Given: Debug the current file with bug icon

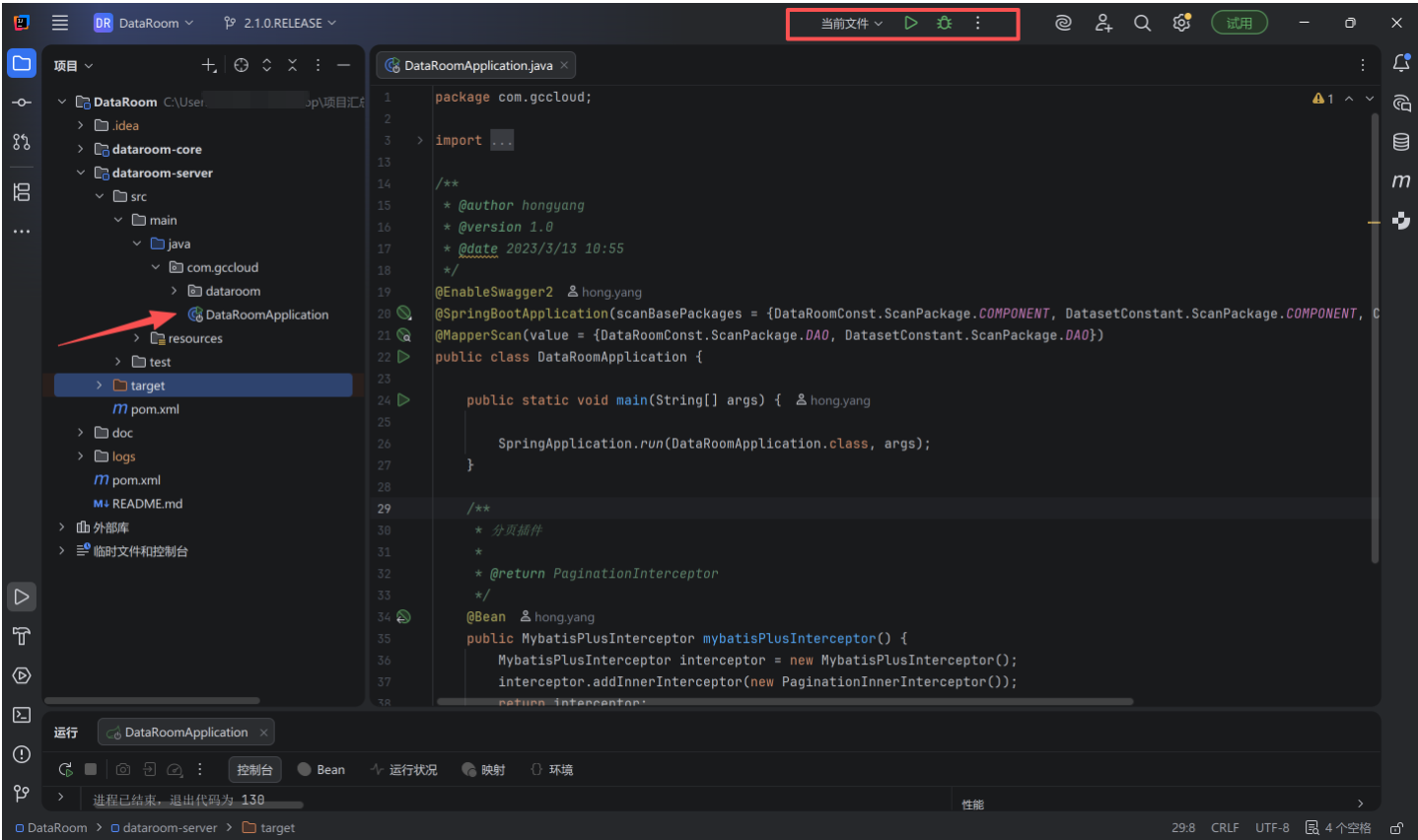Looking at the screenshot, I should pos(945,23).
